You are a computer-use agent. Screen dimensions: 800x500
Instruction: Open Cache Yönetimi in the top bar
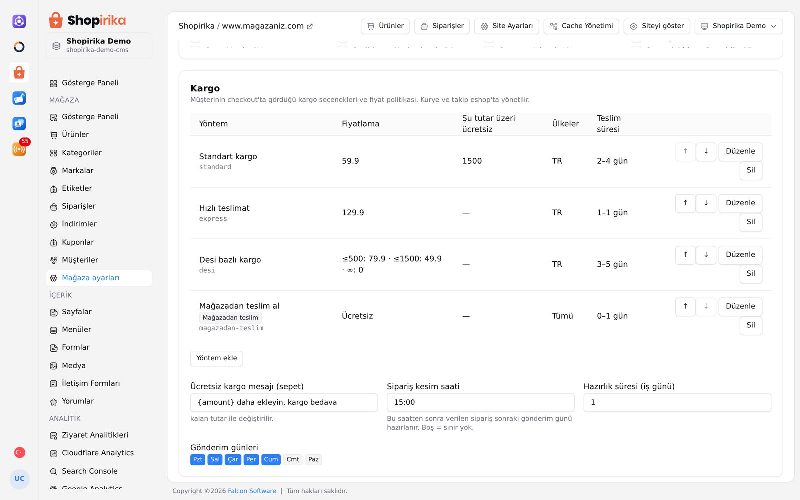[x=581, y=26]
